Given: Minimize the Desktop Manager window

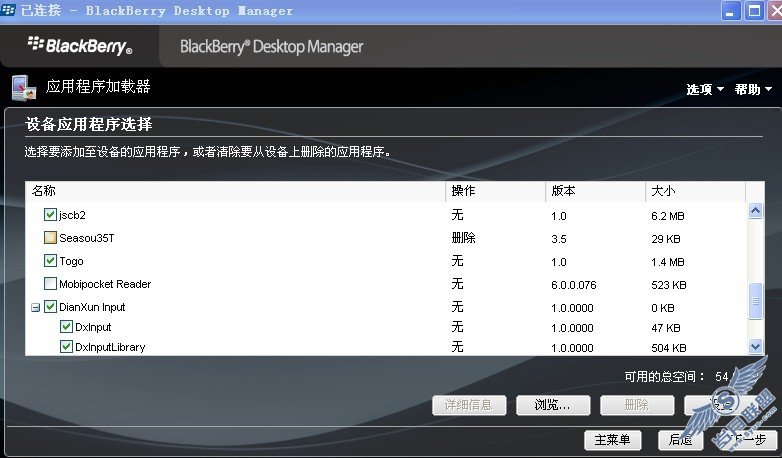Looking at the screenshot, I should coord(731,10).
